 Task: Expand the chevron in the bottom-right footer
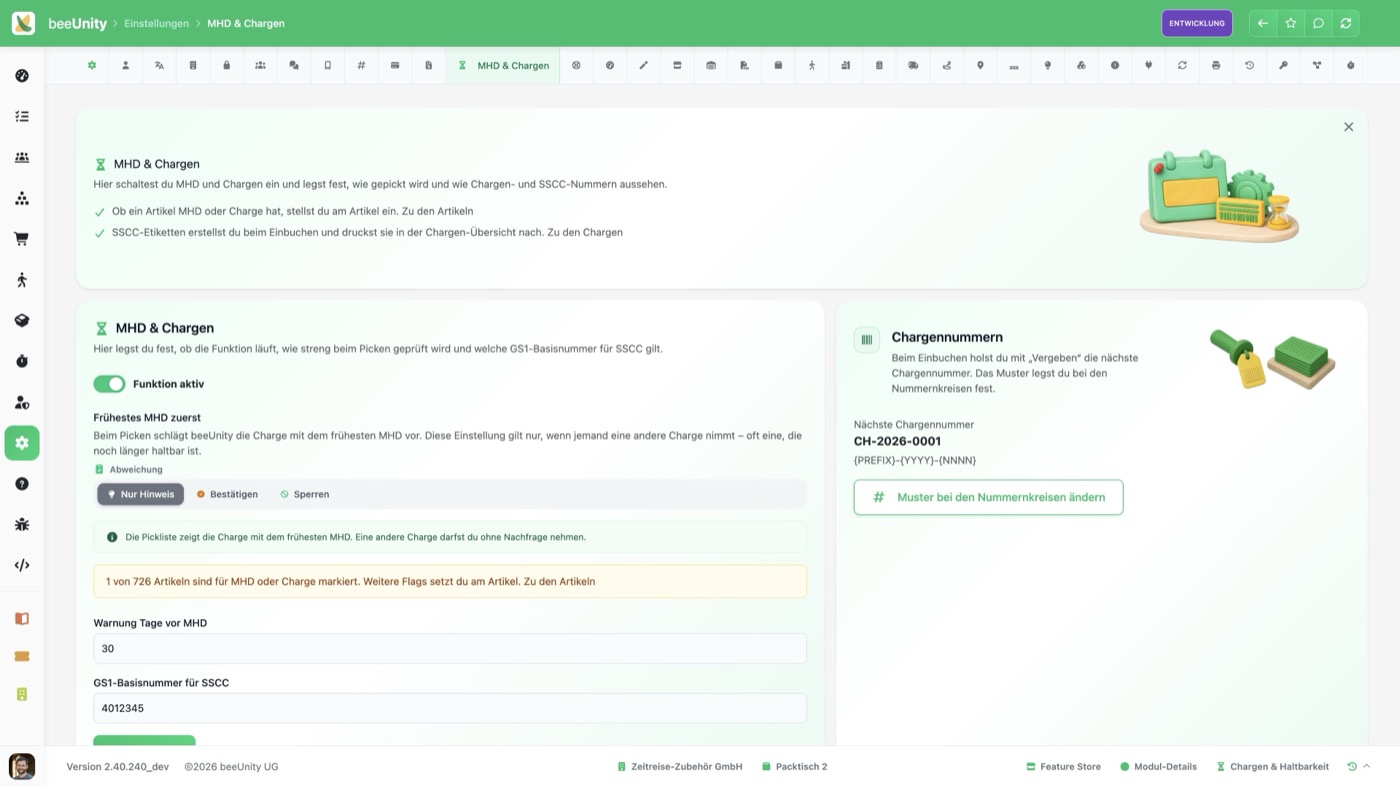(x=1367, y=766)
